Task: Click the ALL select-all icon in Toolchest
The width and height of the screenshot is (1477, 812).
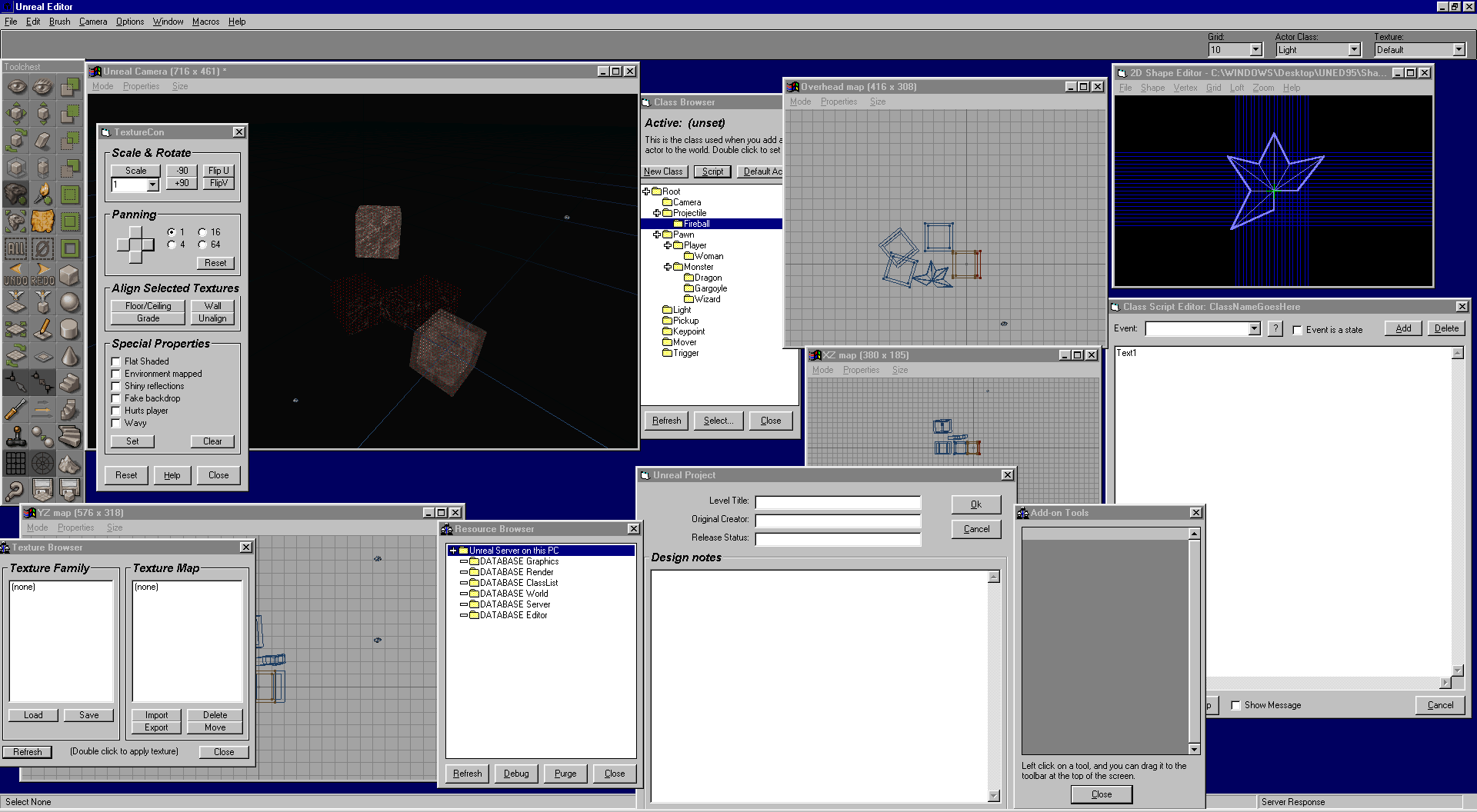Action: pos(16,248)
